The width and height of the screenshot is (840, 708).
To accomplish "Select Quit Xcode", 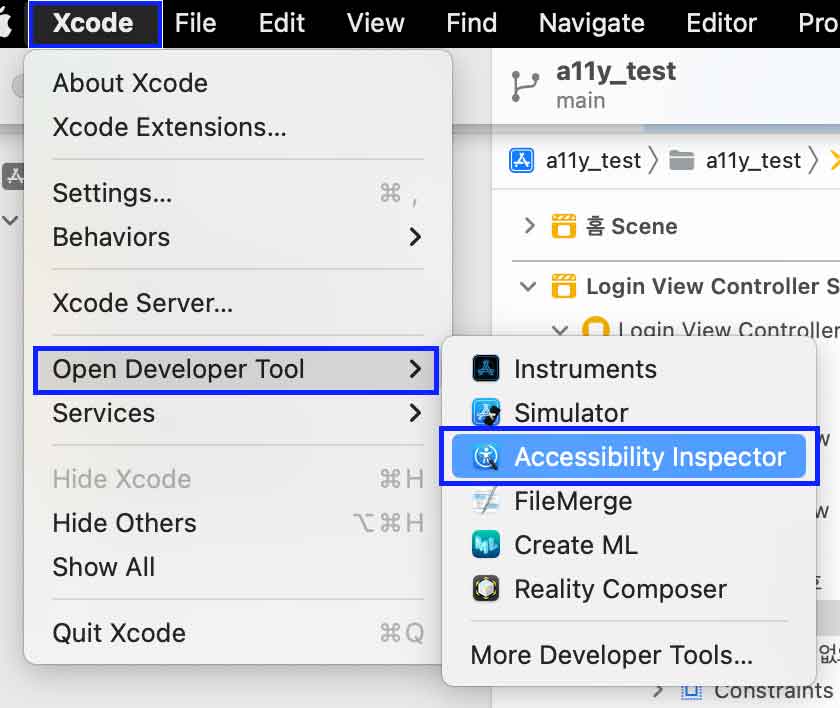I will click(x=237, y=632).
